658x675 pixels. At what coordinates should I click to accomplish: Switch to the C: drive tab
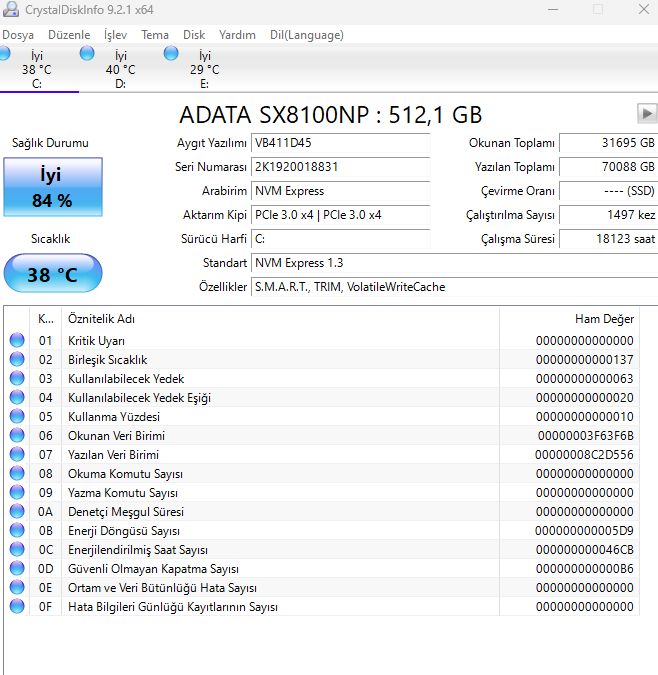[x=37, y=70]
